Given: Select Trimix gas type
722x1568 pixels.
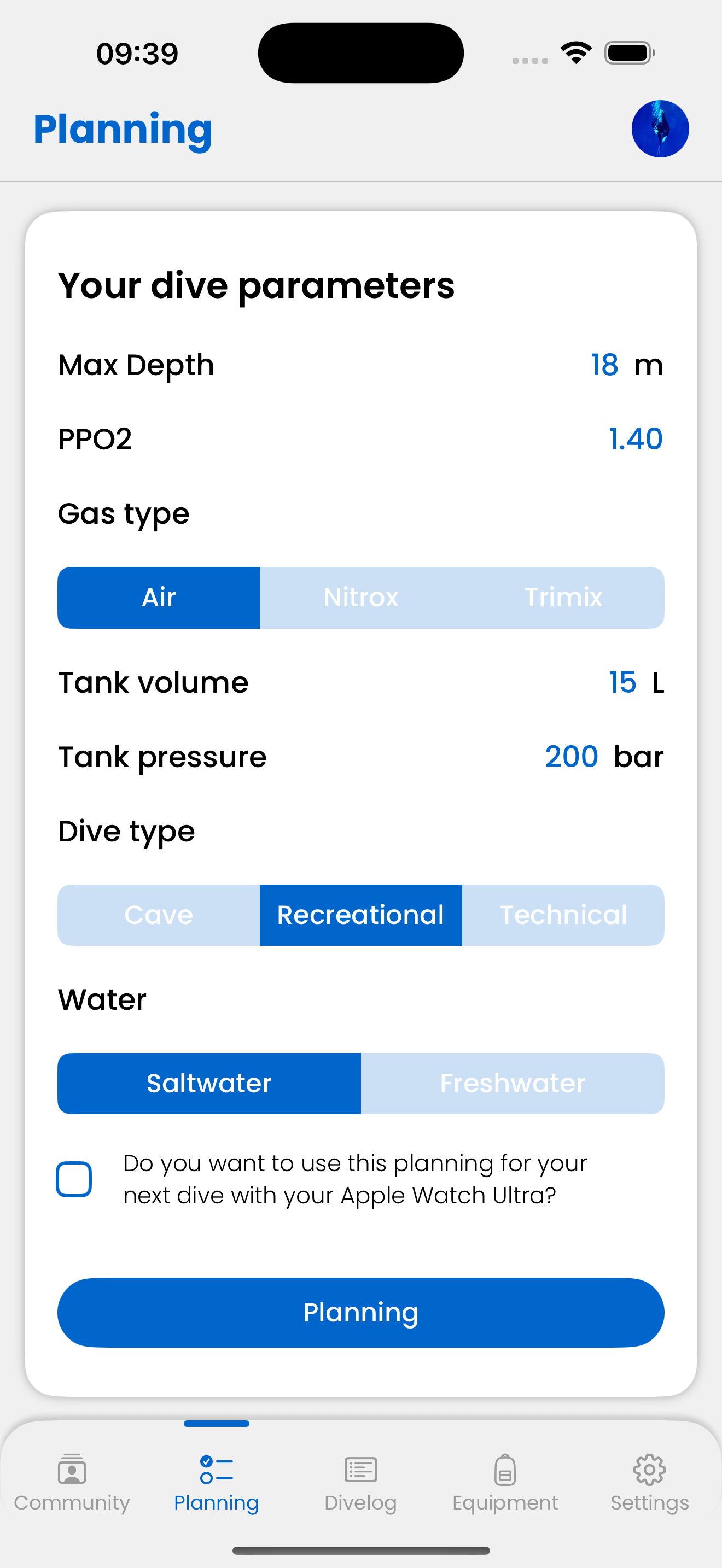Looking at the screenshot, I should pyautogui.click(x=563, y=598).
